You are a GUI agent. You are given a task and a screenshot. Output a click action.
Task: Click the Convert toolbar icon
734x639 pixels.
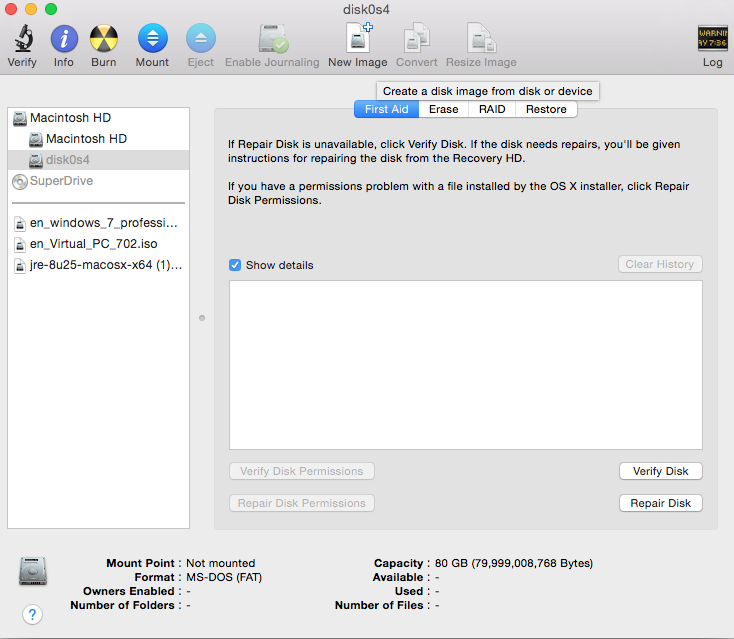click(x=417, y=38)
